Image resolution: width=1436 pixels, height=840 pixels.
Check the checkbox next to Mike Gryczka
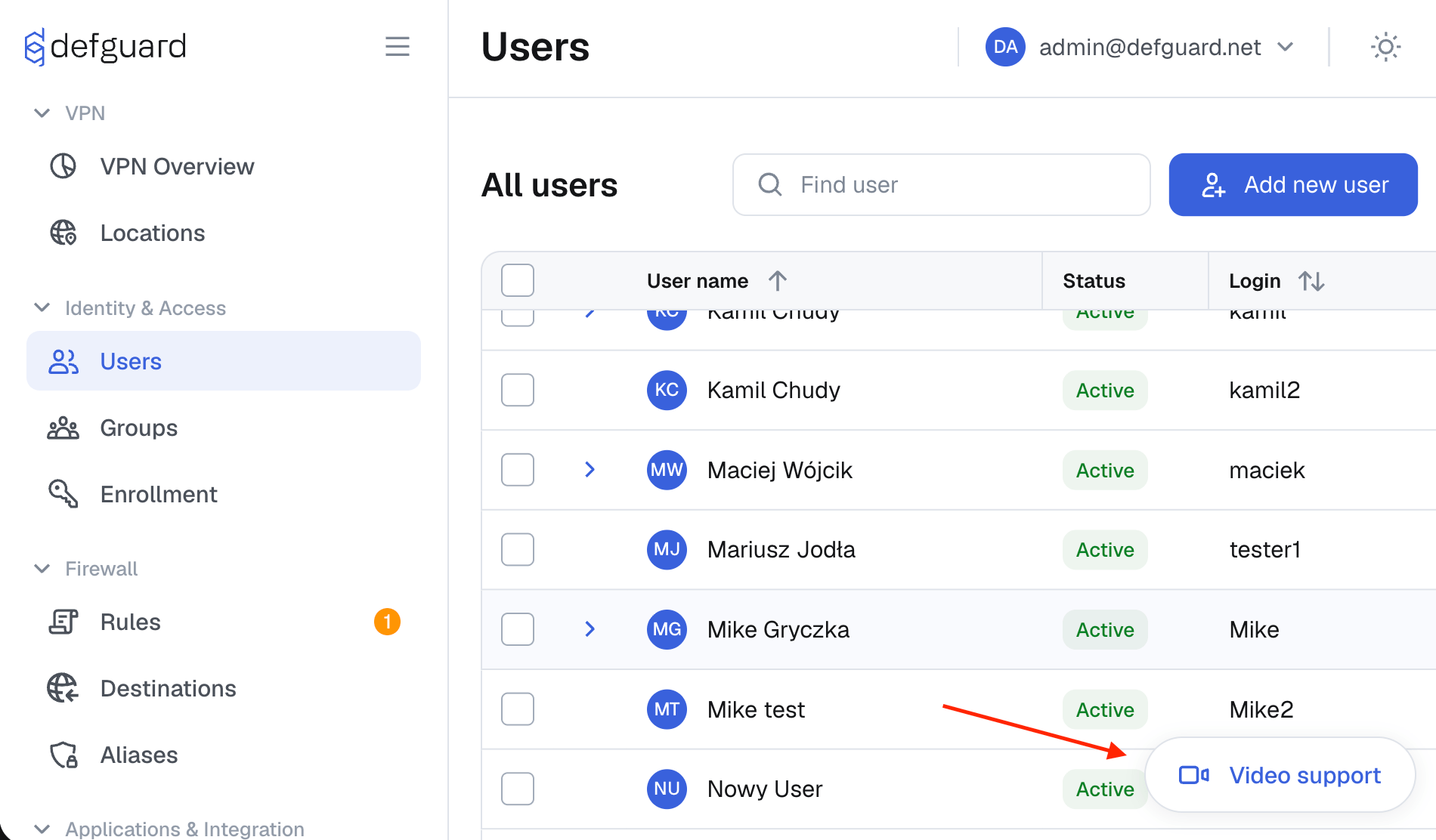(517, 629)
